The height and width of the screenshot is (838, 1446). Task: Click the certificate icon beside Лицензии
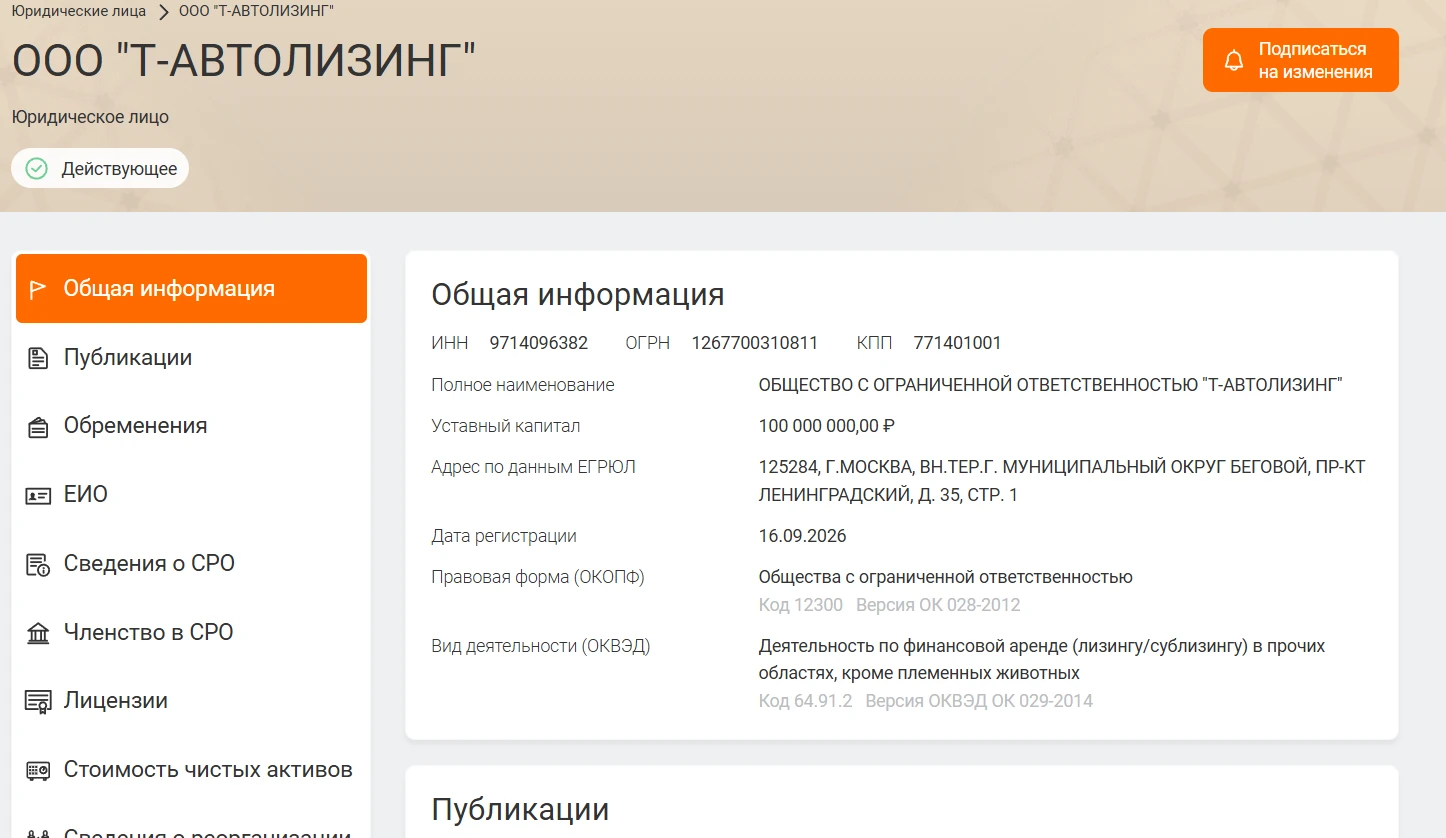tap(37, 702)
